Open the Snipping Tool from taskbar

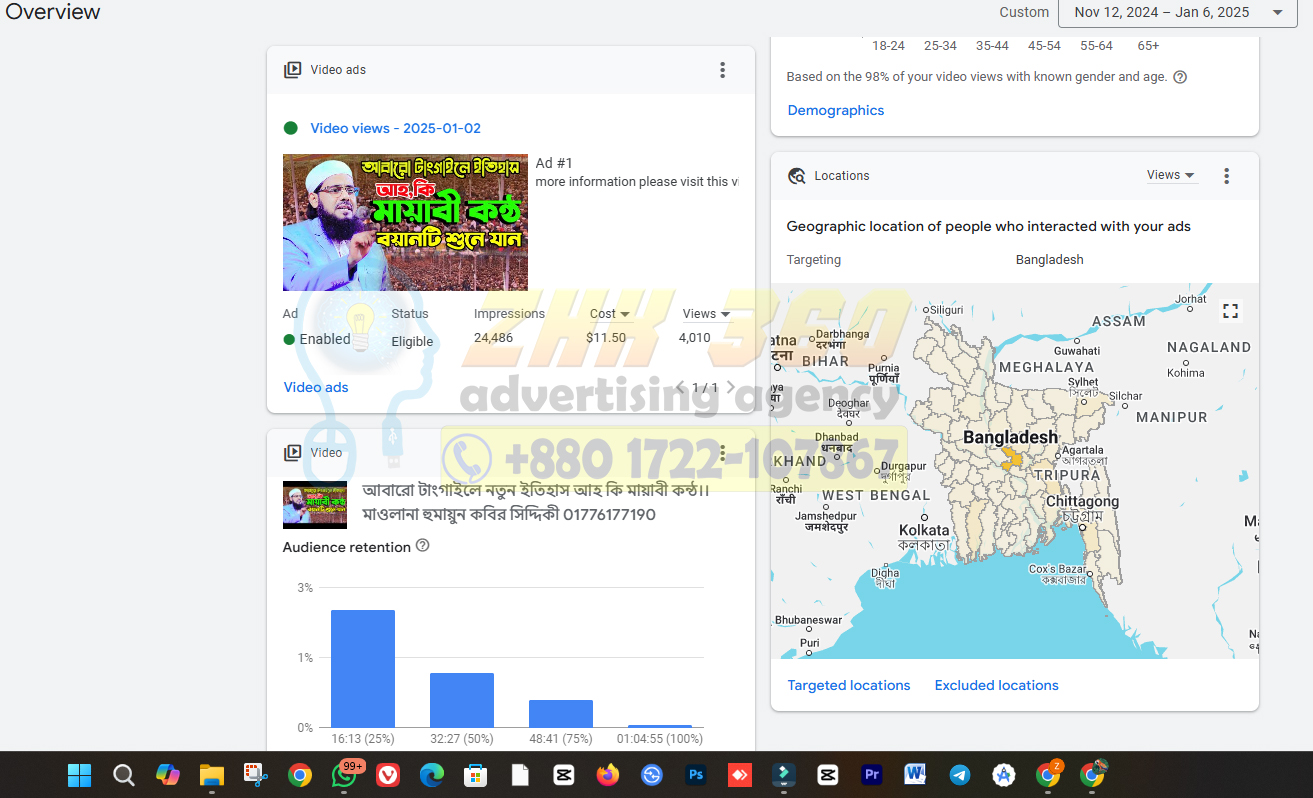[x=255, y=775]
